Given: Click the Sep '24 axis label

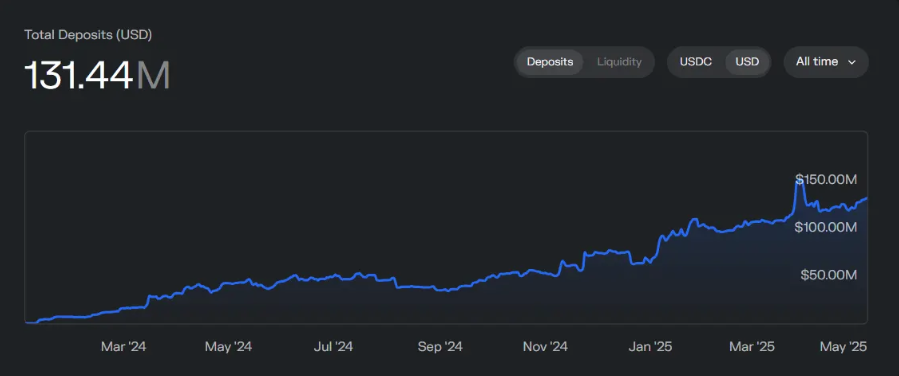Looking at the screenshot, I should click(440, 347).
